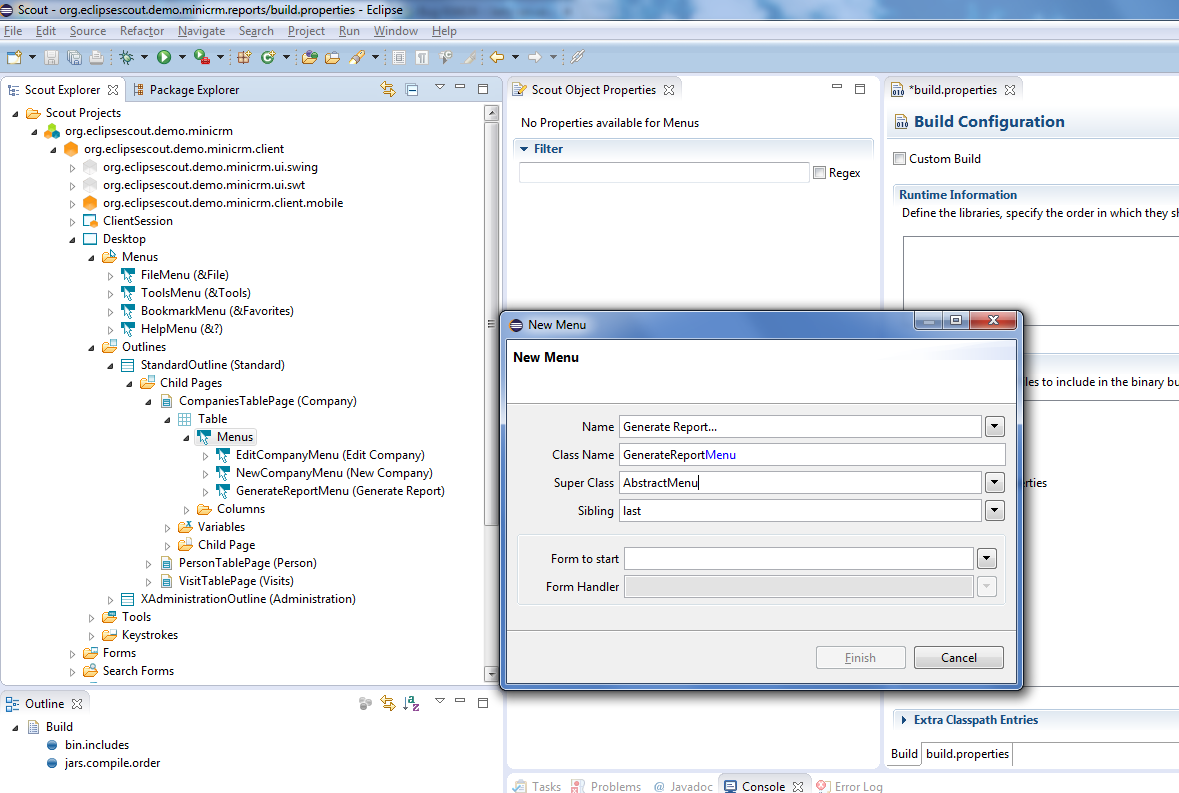Switch to the Package Explorer tab
This screenshot has height=793, width=1179.
coord(186,89)
